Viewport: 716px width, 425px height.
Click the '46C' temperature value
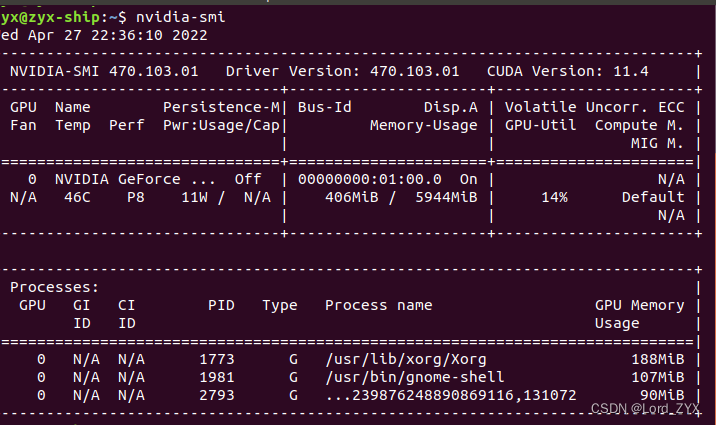point(77,197)
